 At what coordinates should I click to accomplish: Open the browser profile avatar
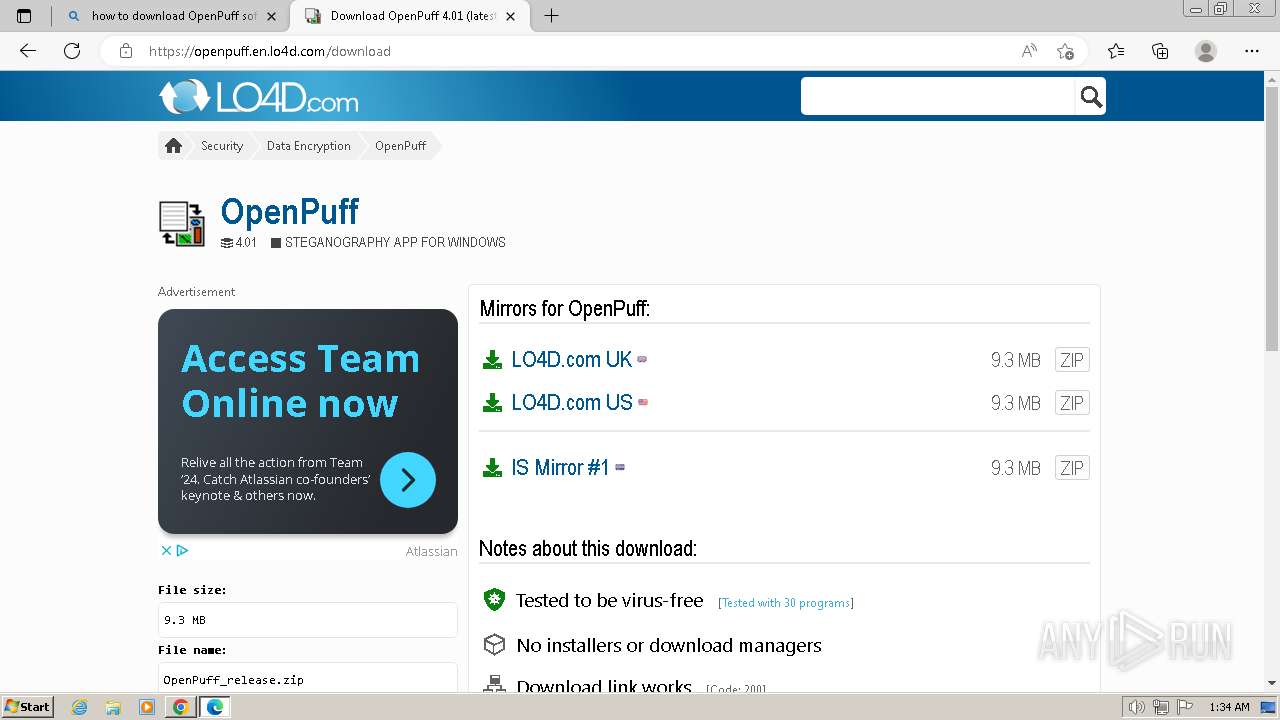[x=1206, y=51]
